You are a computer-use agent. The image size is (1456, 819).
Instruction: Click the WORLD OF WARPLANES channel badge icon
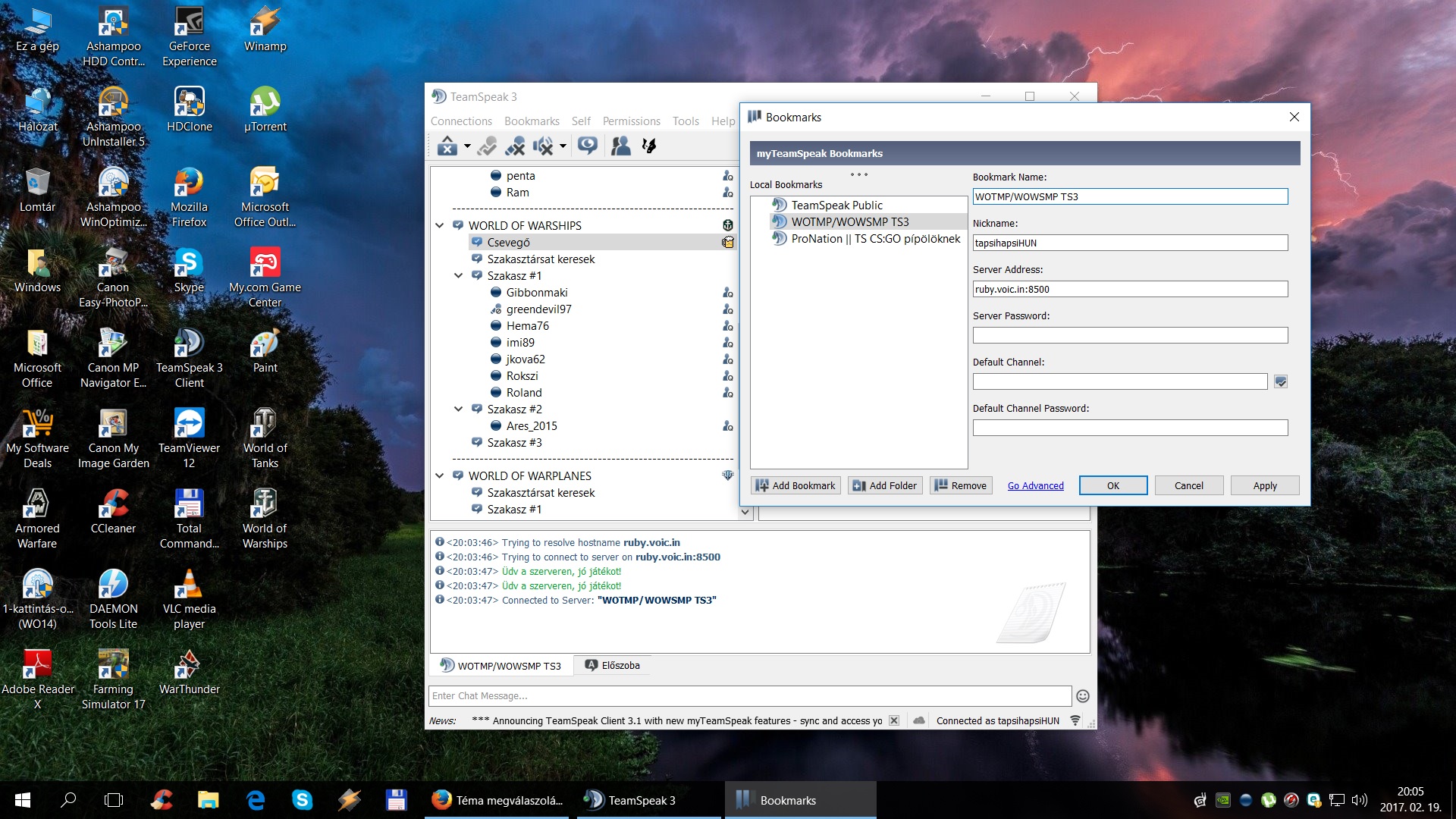pos(728,475)
